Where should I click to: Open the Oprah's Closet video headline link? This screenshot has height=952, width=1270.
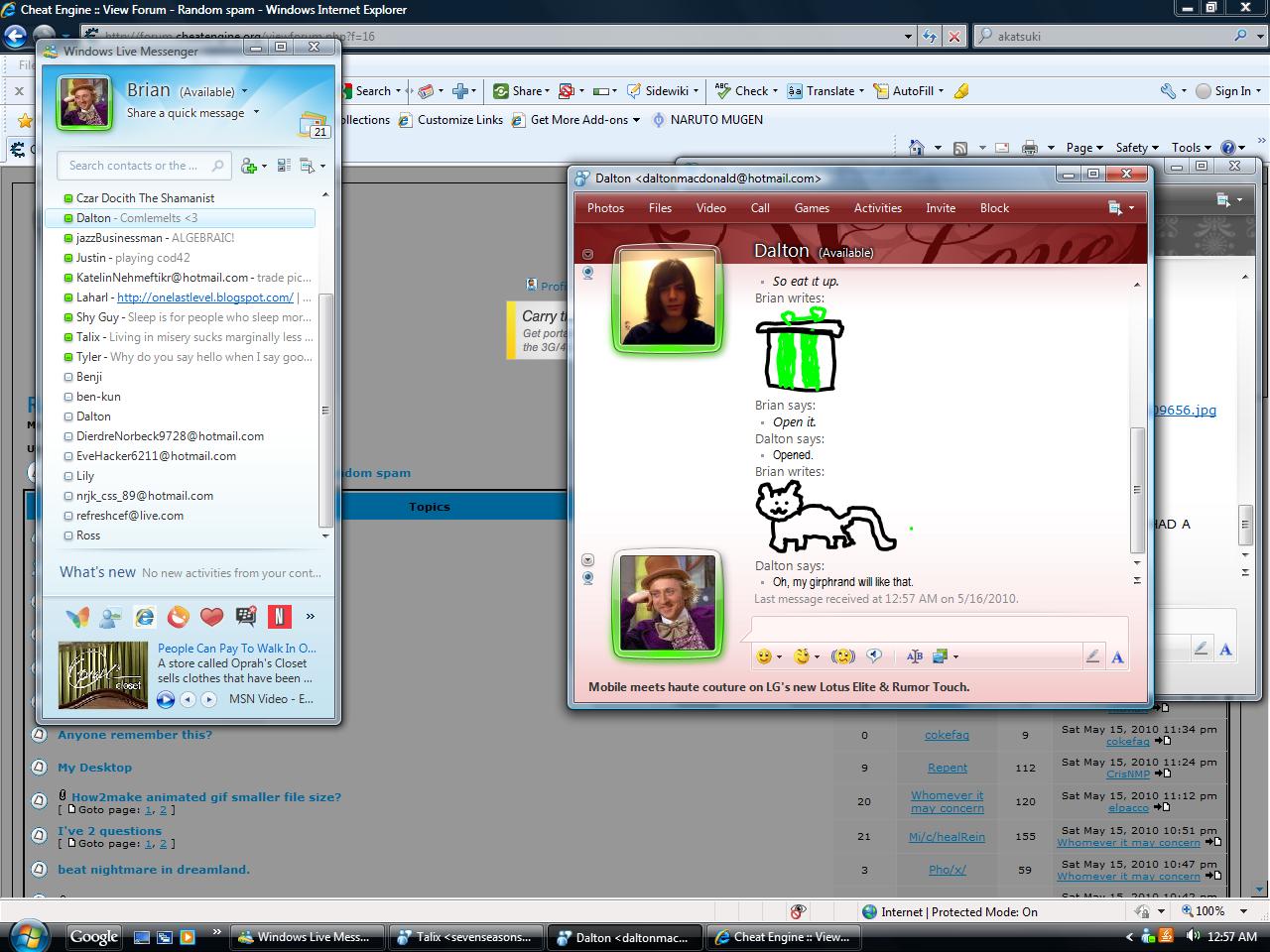pos(237,649)
